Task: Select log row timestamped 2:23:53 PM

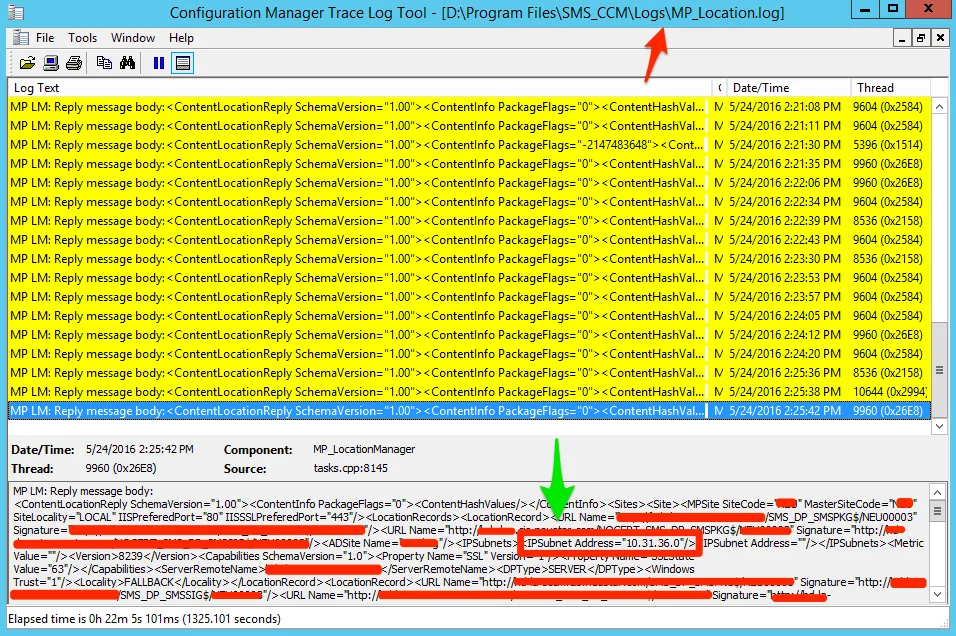Action: pos(469,277)
